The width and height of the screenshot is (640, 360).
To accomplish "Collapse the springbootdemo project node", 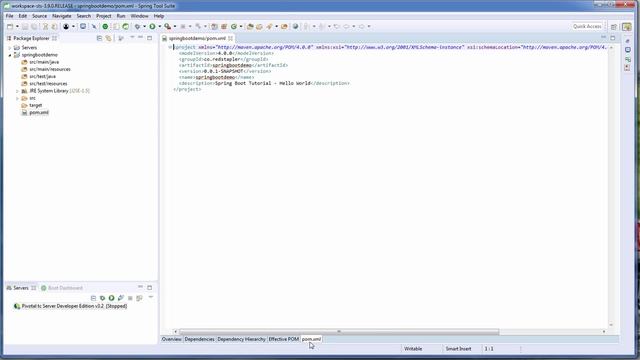I will coord(10,55).
